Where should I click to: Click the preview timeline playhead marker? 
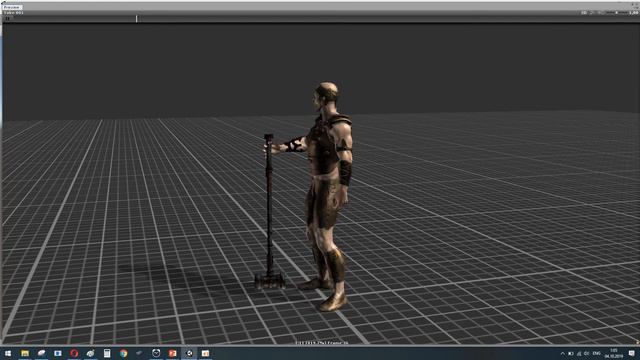[x=136, y=18]
